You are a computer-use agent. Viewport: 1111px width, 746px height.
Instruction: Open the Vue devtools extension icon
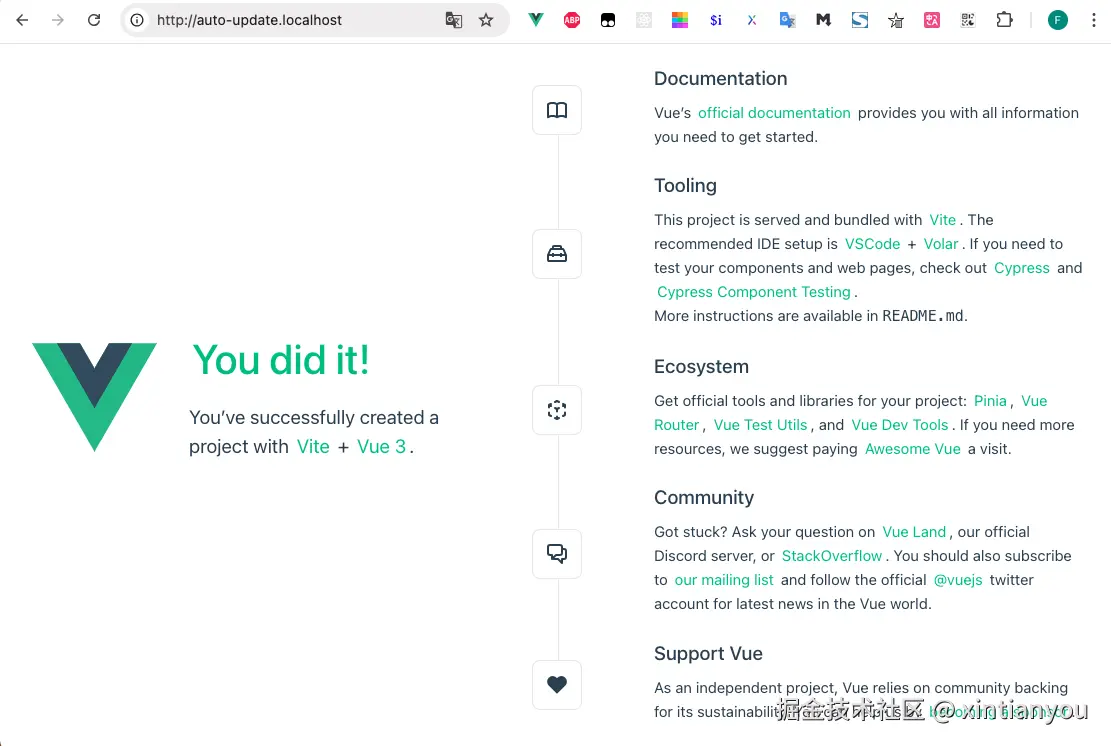pos(536,20)
